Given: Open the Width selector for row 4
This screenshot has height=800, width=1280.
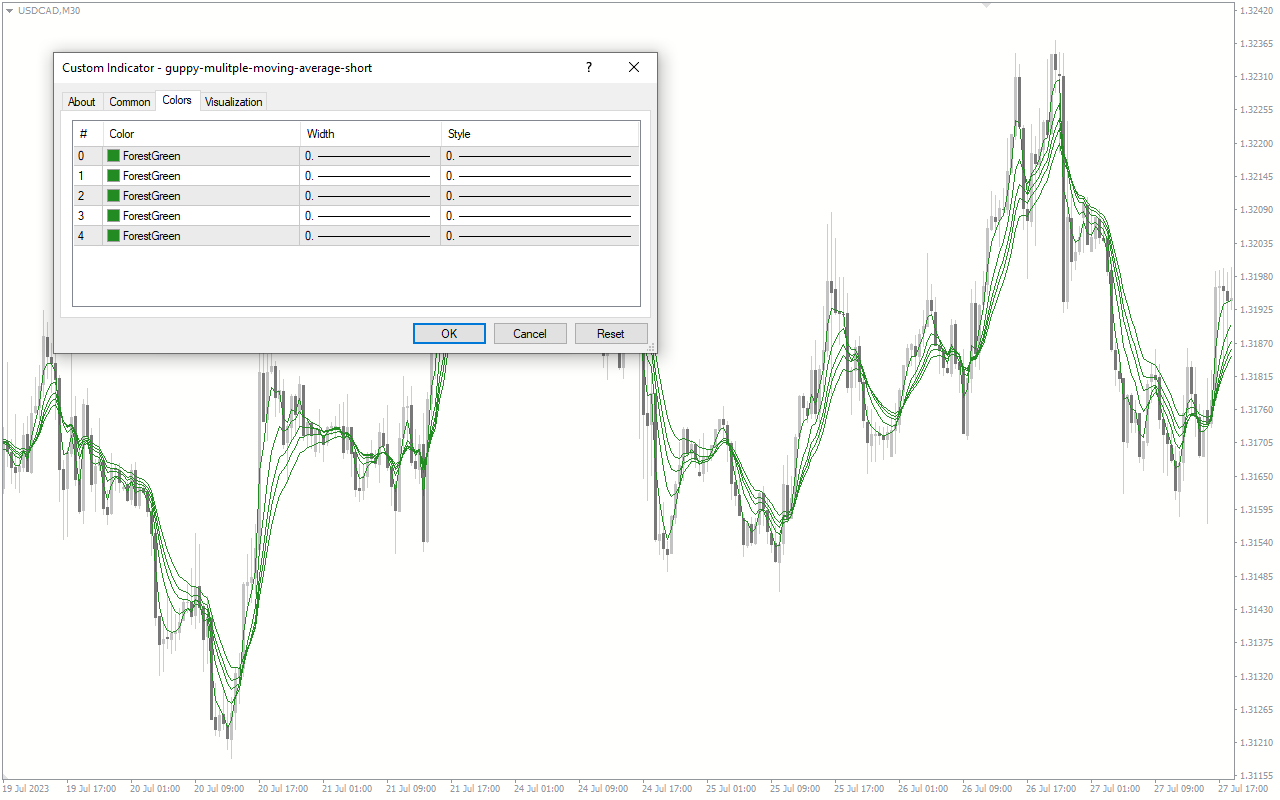Looking at the screenshot, I should click(x=370, y=236).
